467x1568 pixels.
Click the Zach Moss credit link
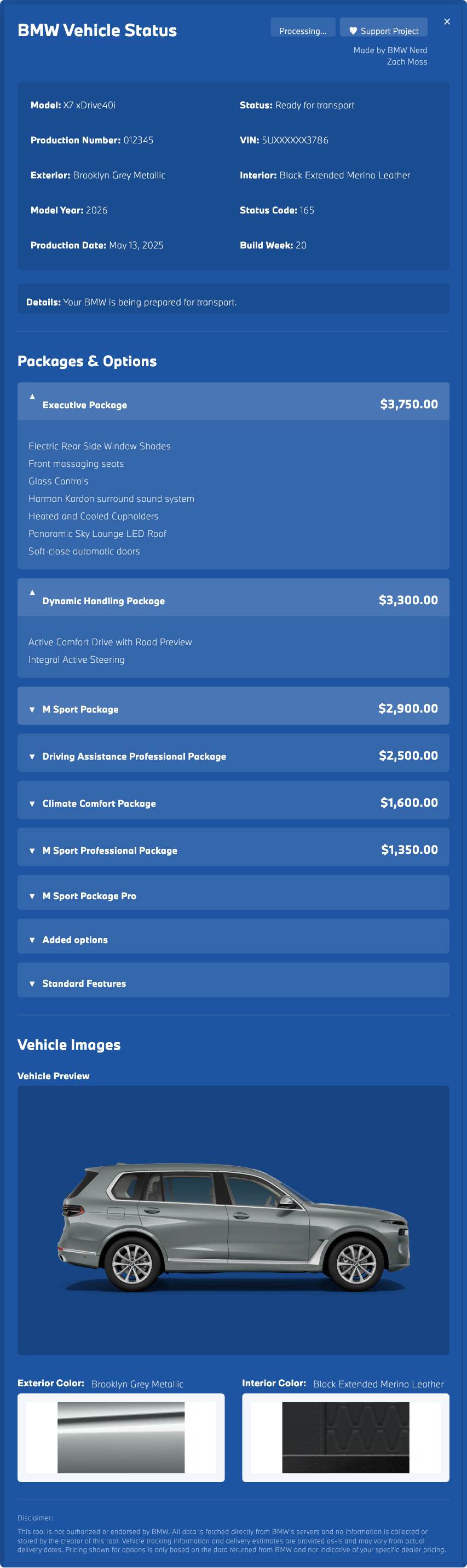point(407,61)
